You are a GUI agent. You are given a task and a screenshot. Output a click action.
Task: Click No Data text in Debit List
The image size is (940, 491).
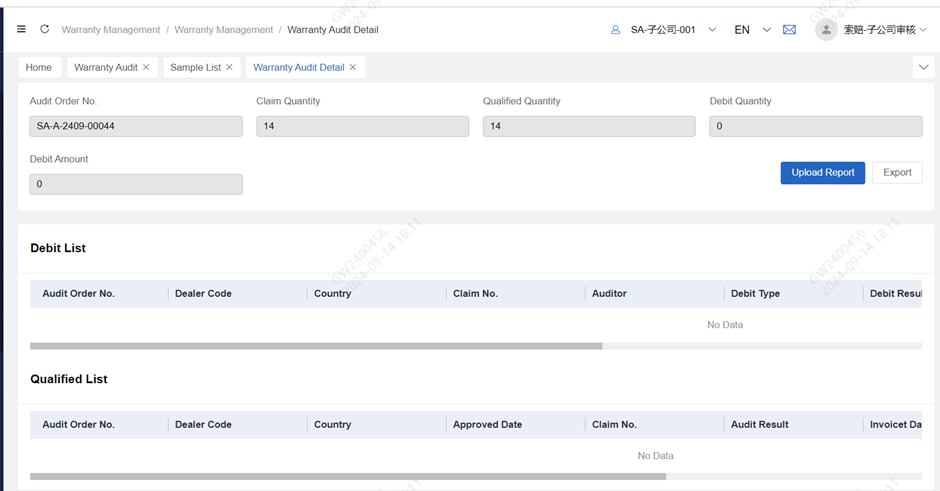[725, 325]
